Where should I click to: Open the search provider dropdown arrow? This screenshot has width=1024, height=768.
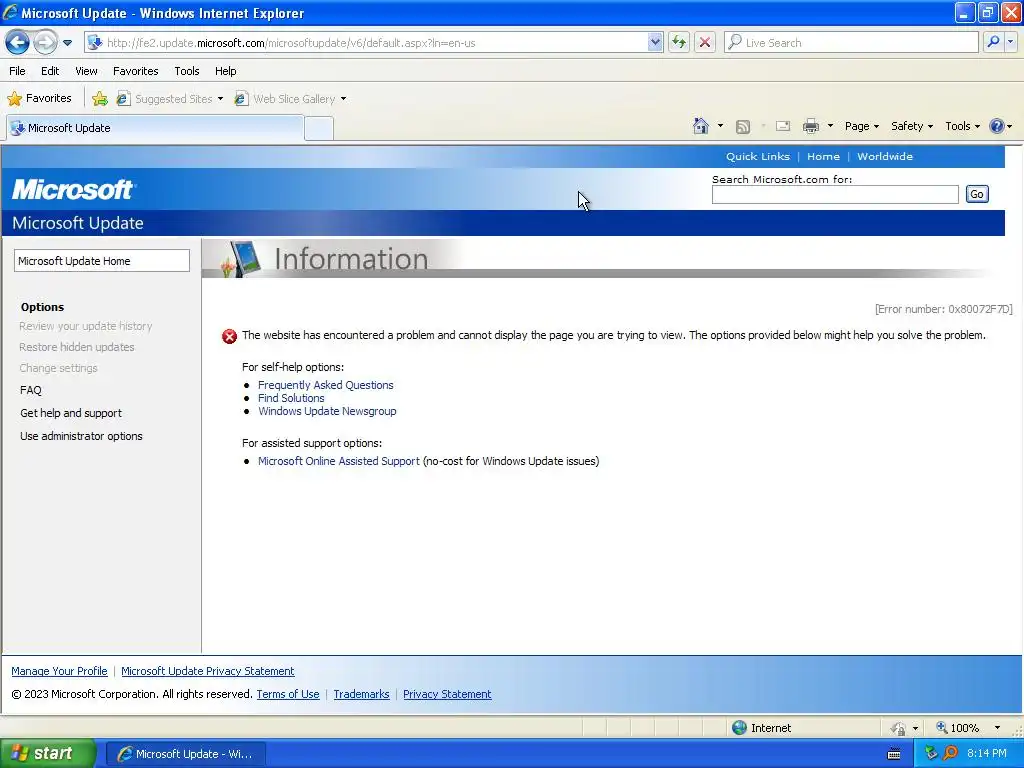coord(1010,43)
